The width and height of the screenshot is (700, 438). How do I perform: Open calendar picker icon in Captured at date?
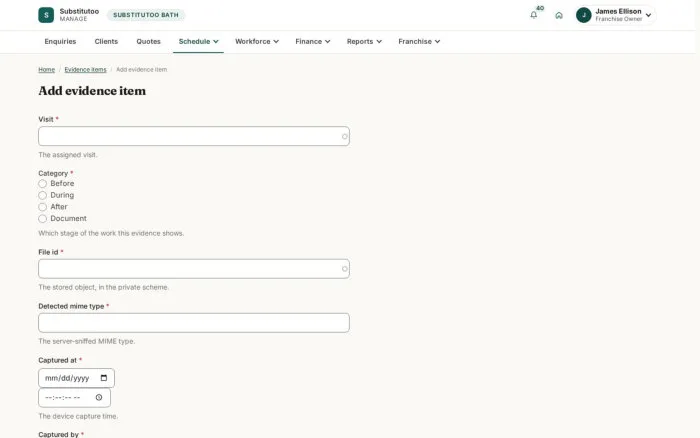(104, 378)
